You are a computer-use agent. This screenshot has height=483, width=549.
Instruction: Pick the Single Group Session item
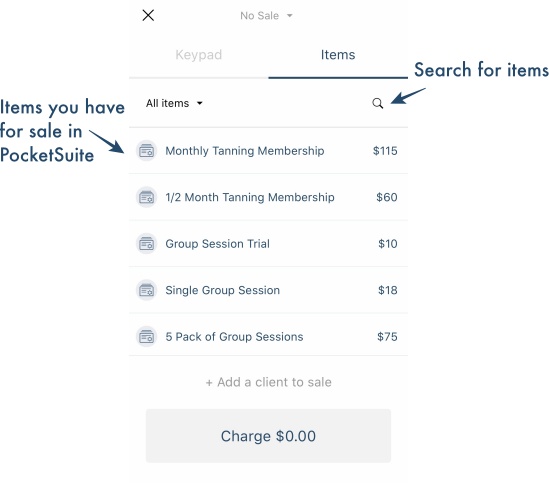click(269, 290)
